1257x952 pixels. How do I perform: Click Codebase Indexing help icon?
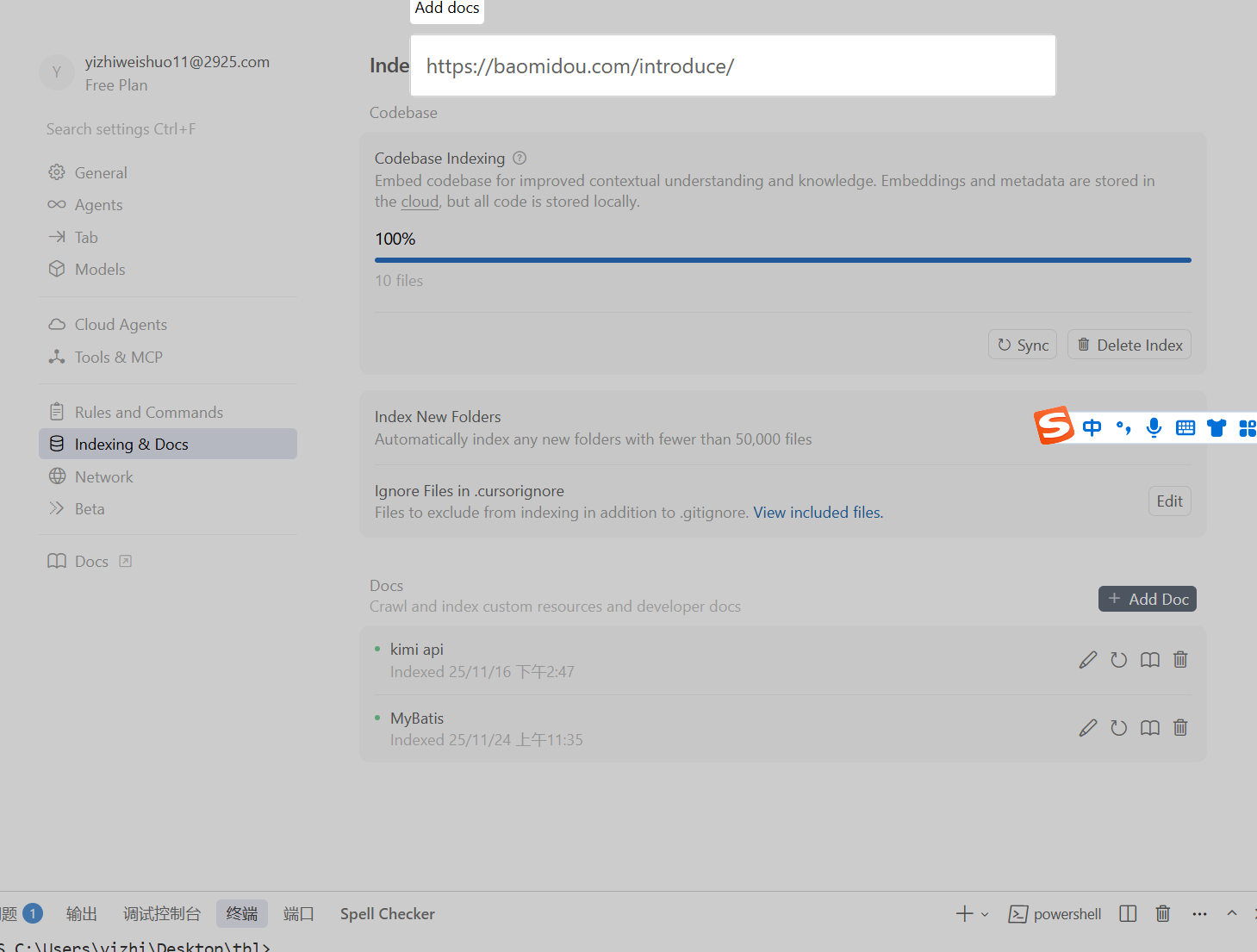click(x=520, y=158)
